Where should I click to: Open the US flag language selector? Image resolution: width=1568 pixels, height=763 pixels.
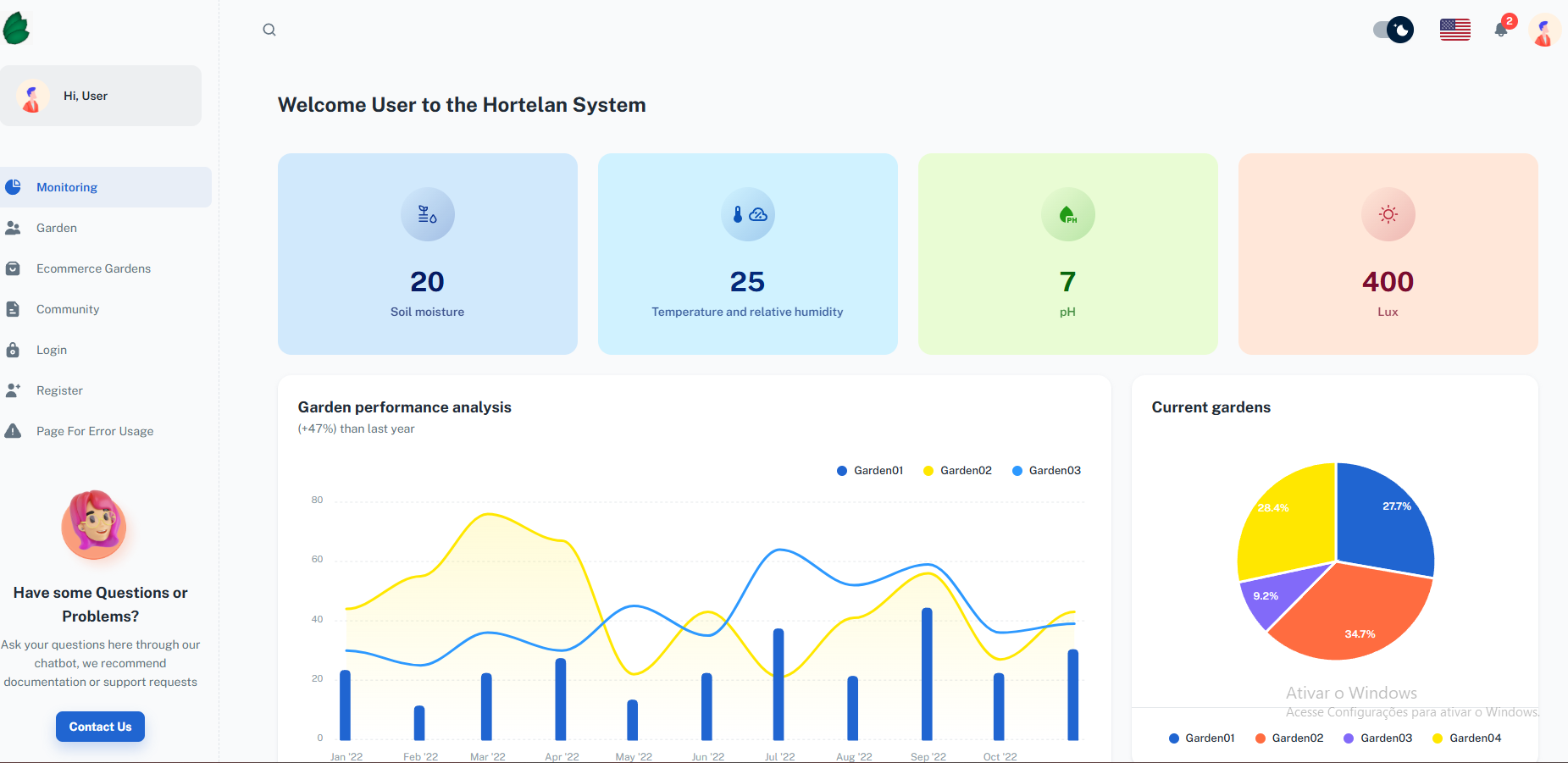[x=1454, y=29]
